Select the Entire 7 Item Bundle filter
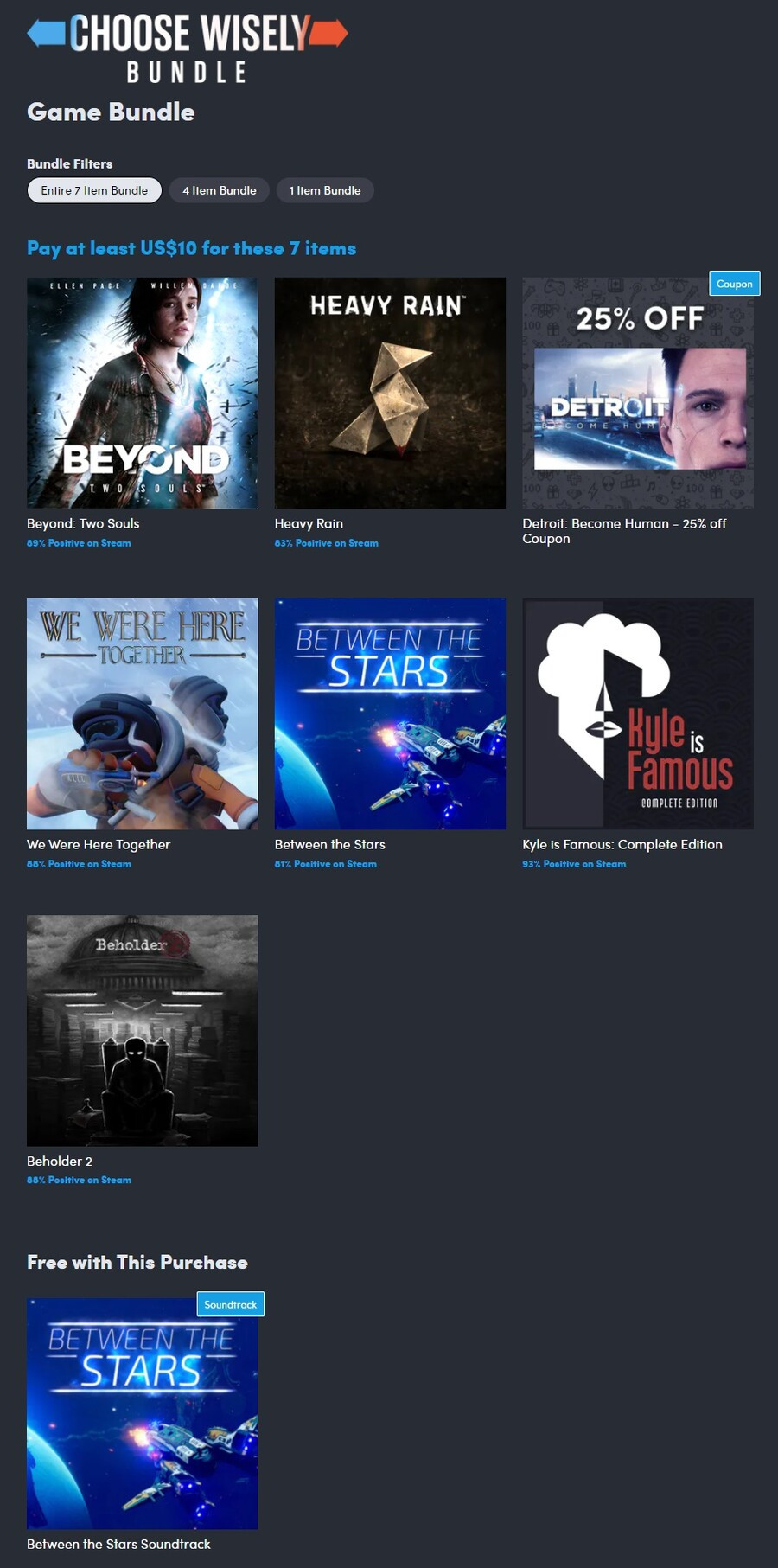 pyautogui.click(x=94, y=190)
